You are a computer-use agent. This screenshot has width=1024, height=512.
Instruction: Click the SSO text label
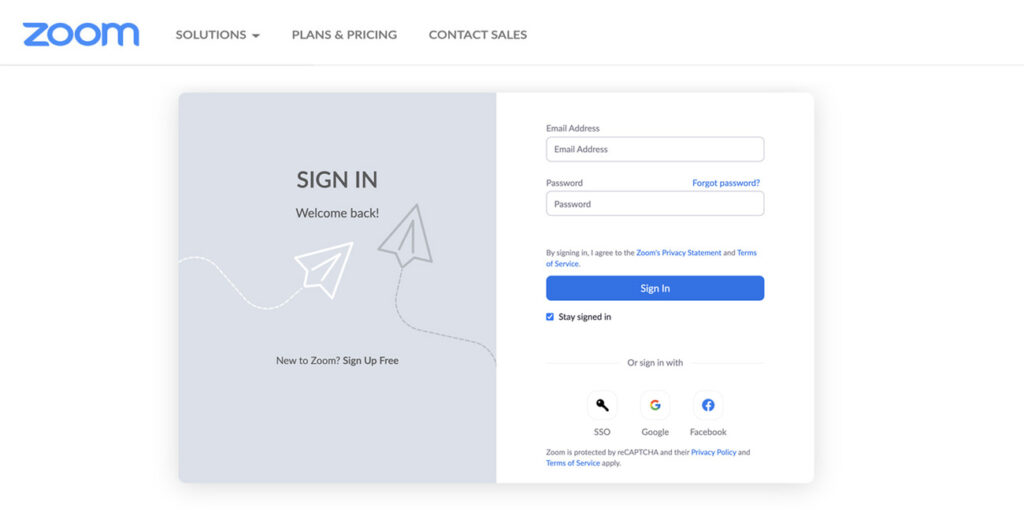click(602, 432)
